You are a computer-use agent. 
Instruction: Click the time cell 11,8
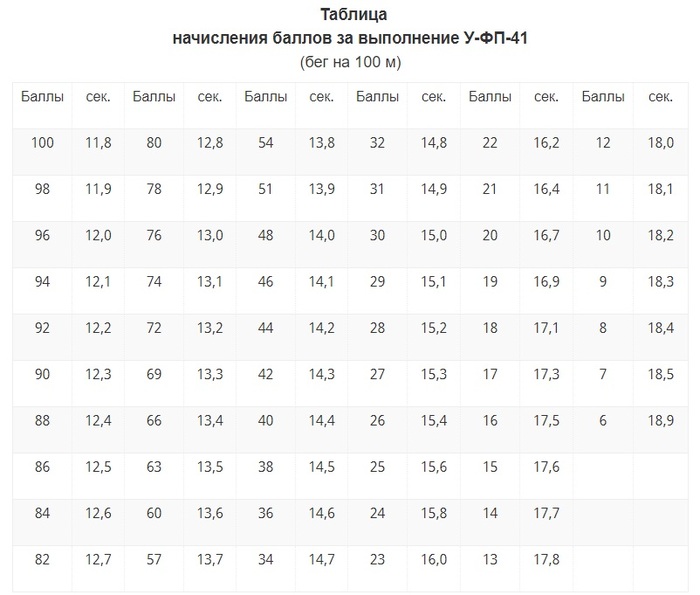(x=98, y=143)
